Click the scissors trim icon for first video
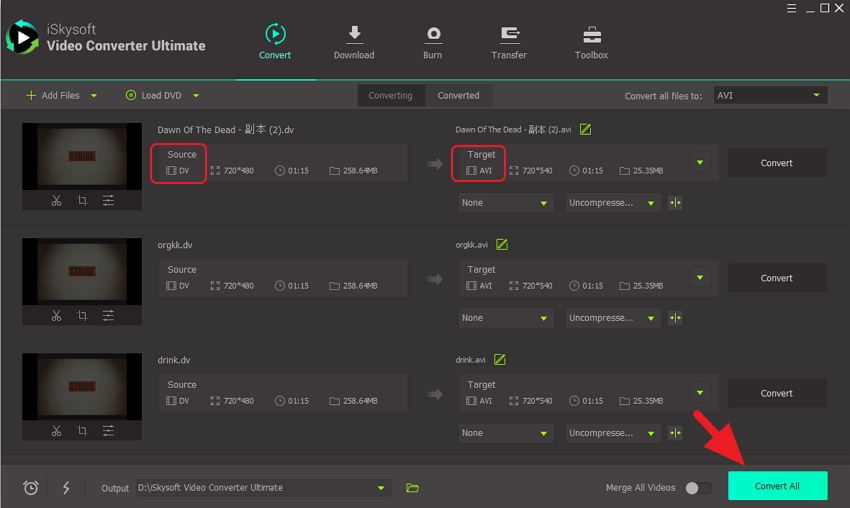The width and height of the screenshot is (850, 508). 56,201
